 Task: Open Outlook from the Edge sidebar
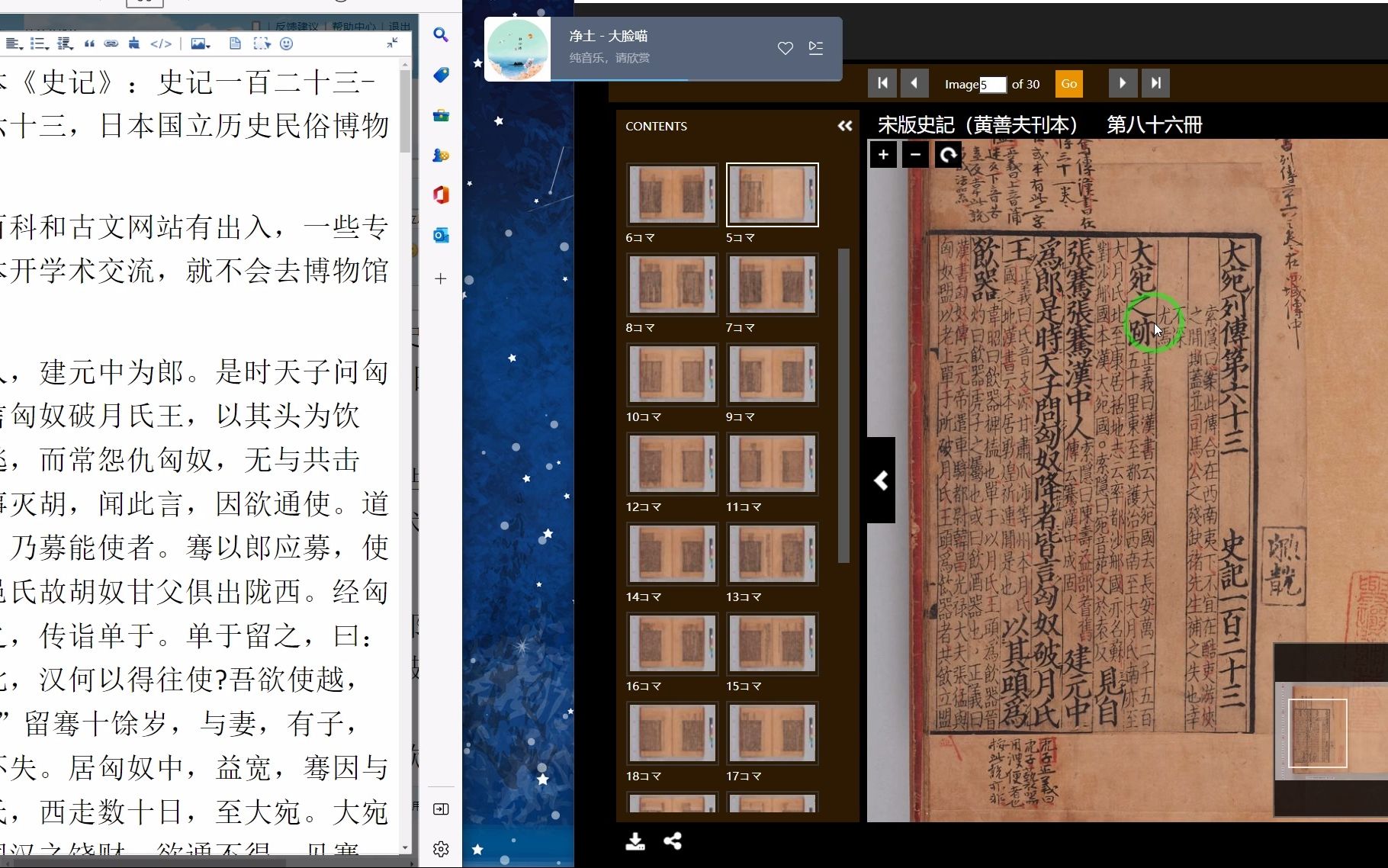(x=441, y=236)
